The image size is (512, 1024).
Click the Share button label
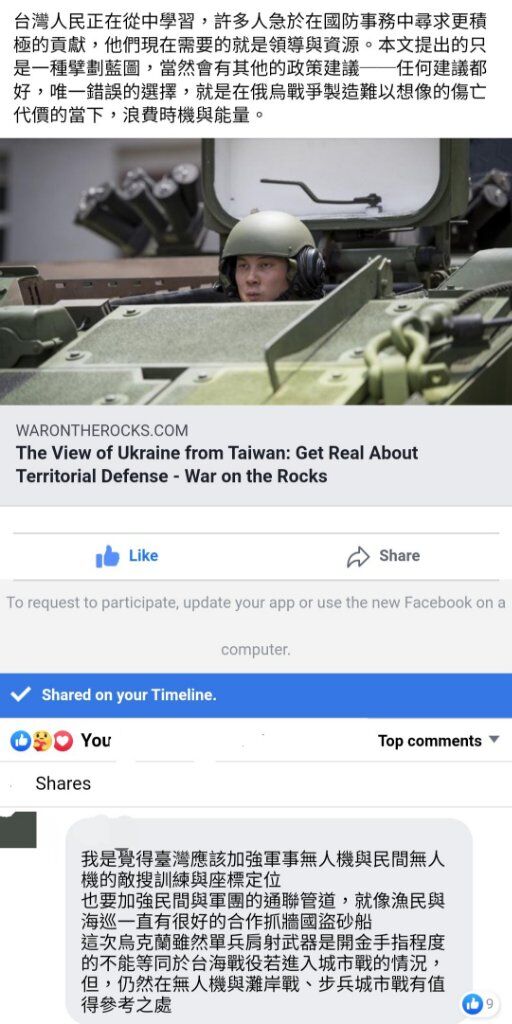tap(399, 556)
